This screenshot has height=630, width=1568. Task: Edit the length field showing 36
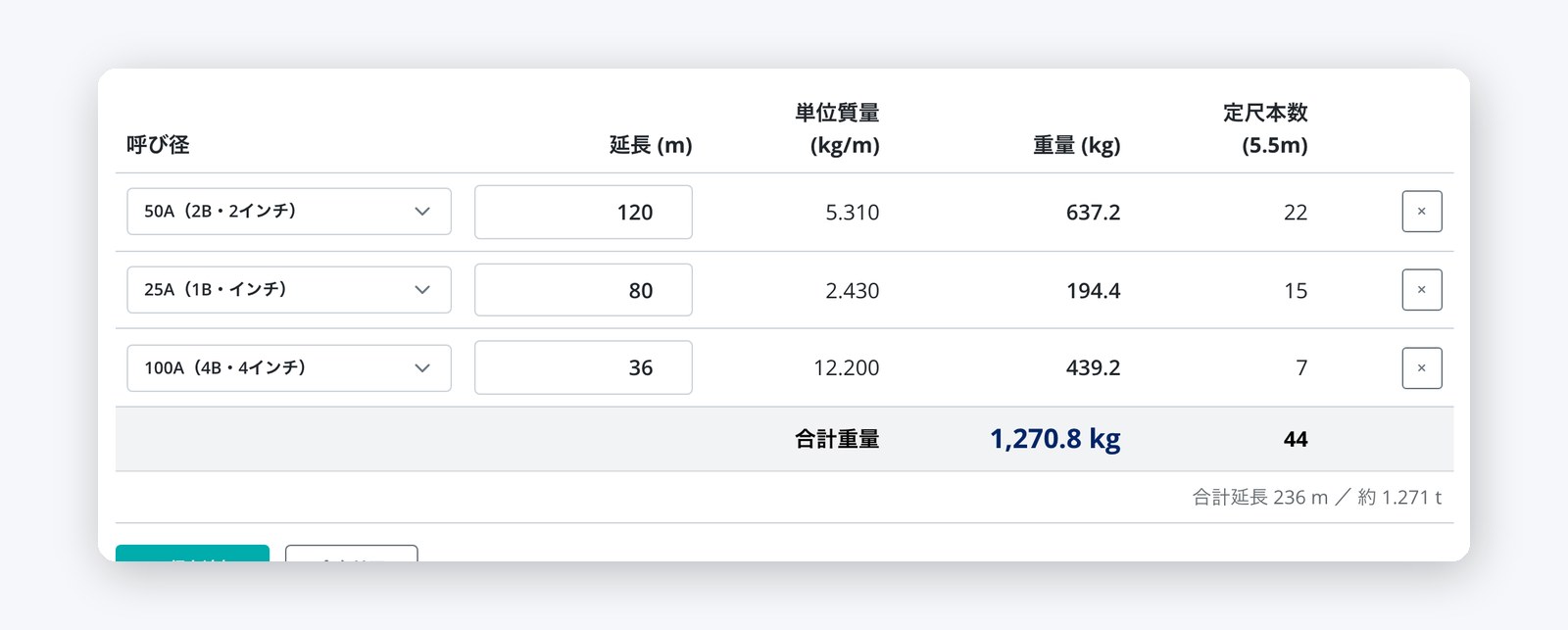click(583, 367)
